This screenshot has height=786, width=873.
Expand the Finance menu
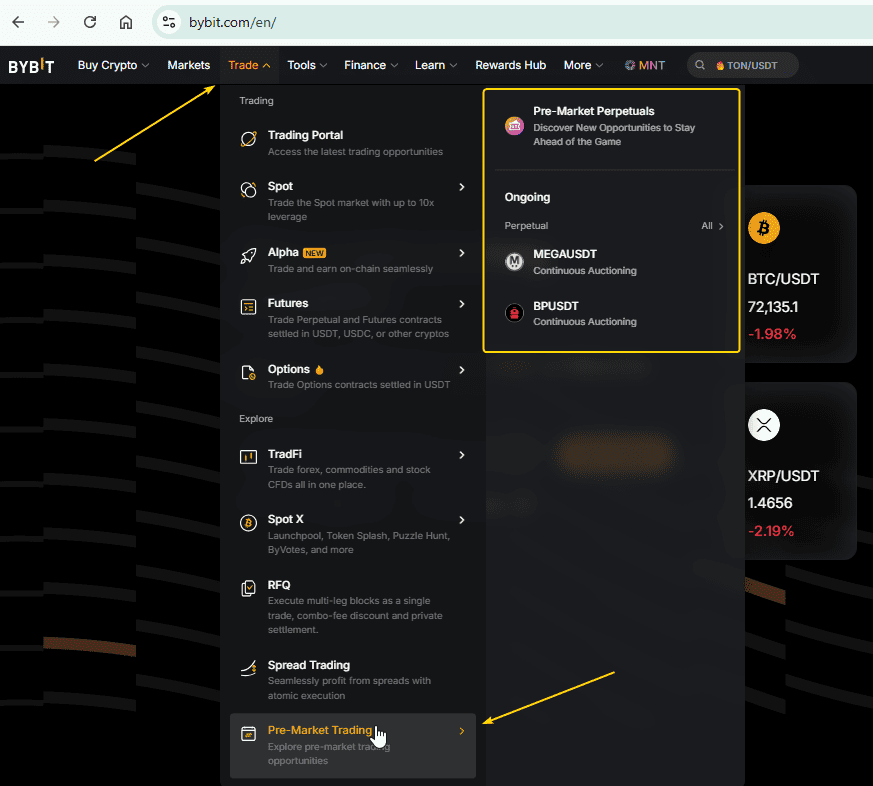371,65
